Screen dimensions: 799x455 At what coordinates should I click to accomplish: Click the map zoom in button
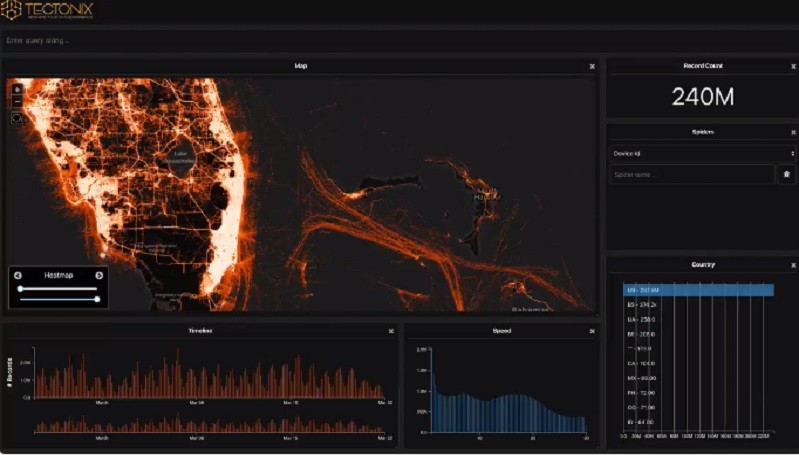tap(17, 90)
